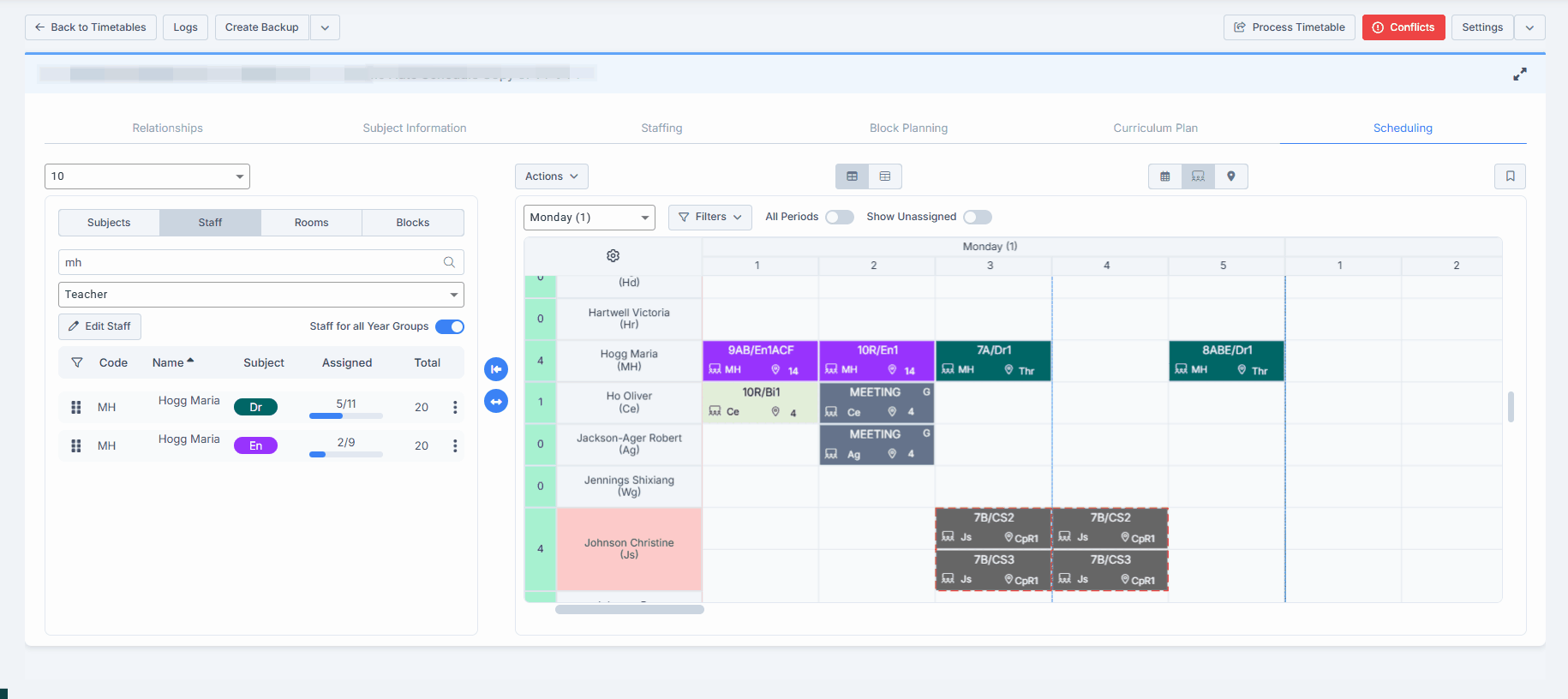Disable Staff for all Year Groups

pyautogui.click(x=450, y=326)
